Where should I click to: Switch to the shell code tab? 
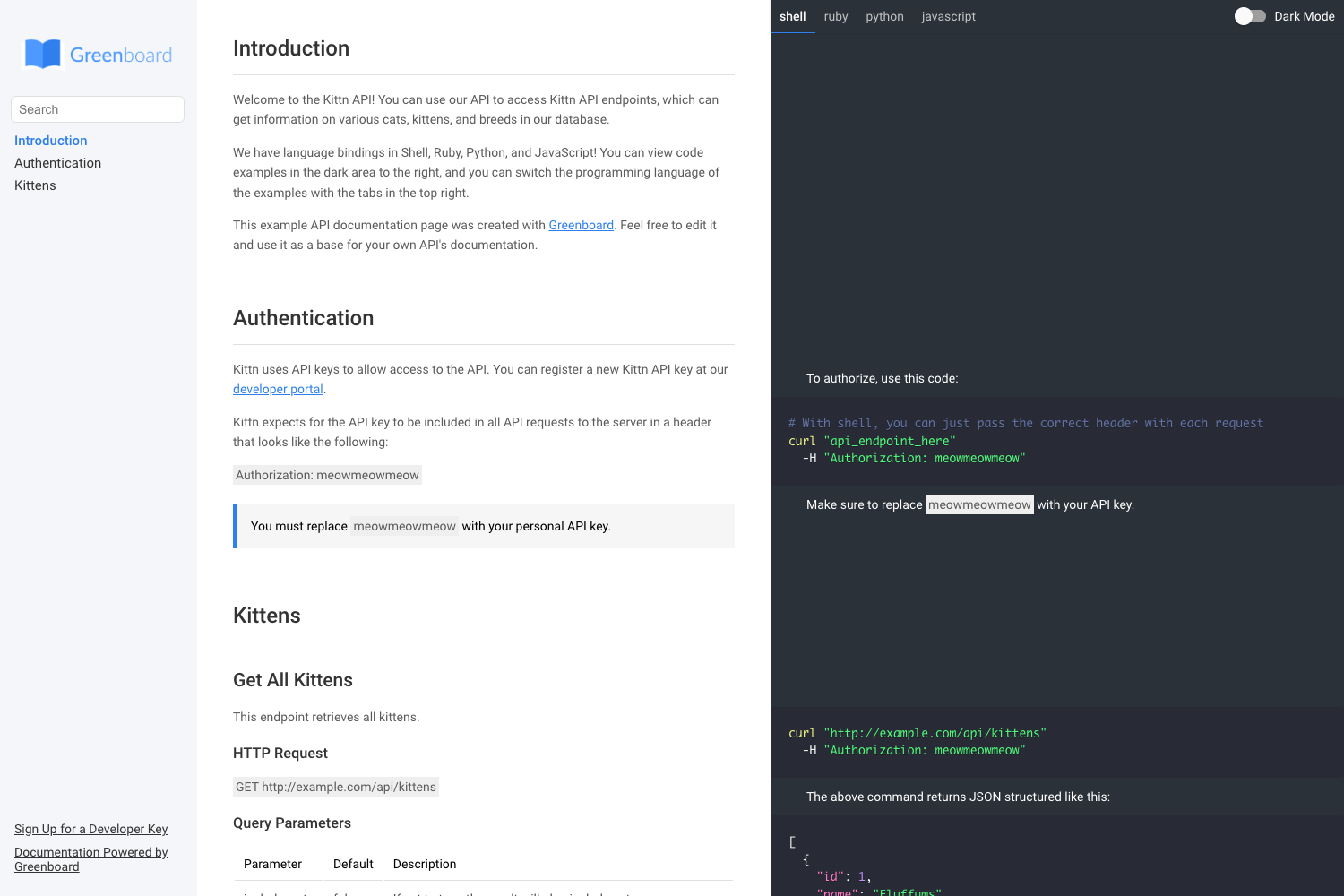[792, 16]
